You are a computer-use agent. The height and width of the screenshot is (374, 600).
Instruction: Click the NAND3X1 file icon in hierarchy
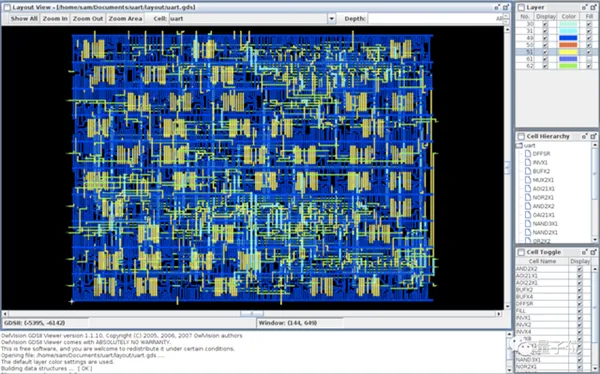(x=528, y=224)
